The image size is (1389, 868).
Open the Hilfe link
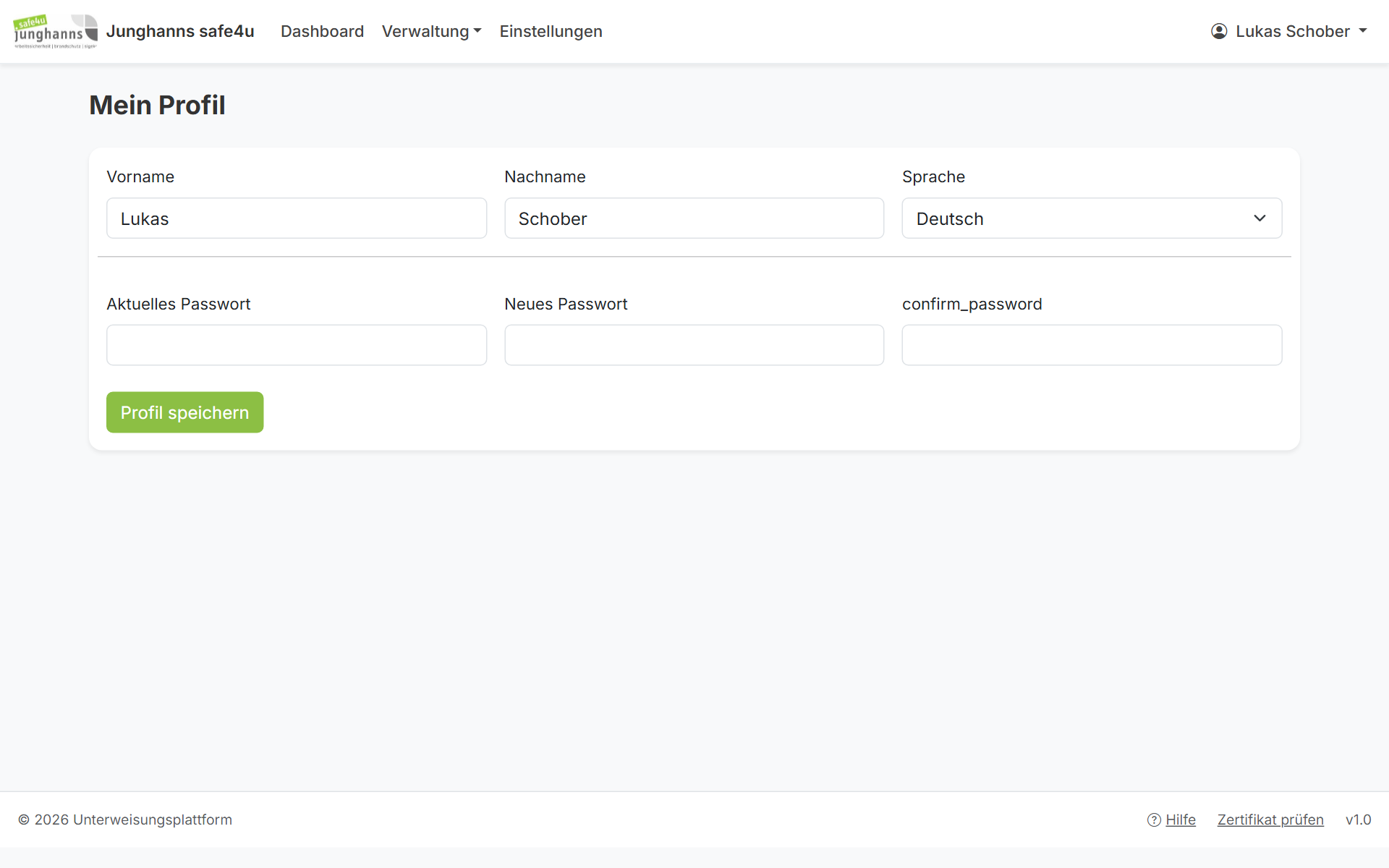pyautogui.click(x=1181, y=820)
